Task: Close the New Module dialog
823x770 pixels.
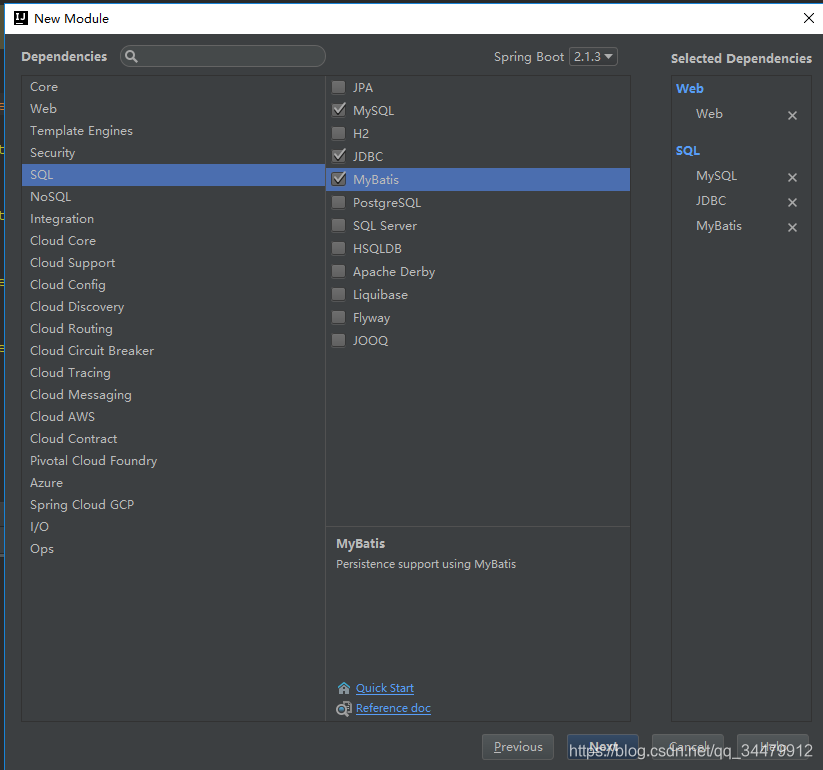Action: tap(808, 18)
